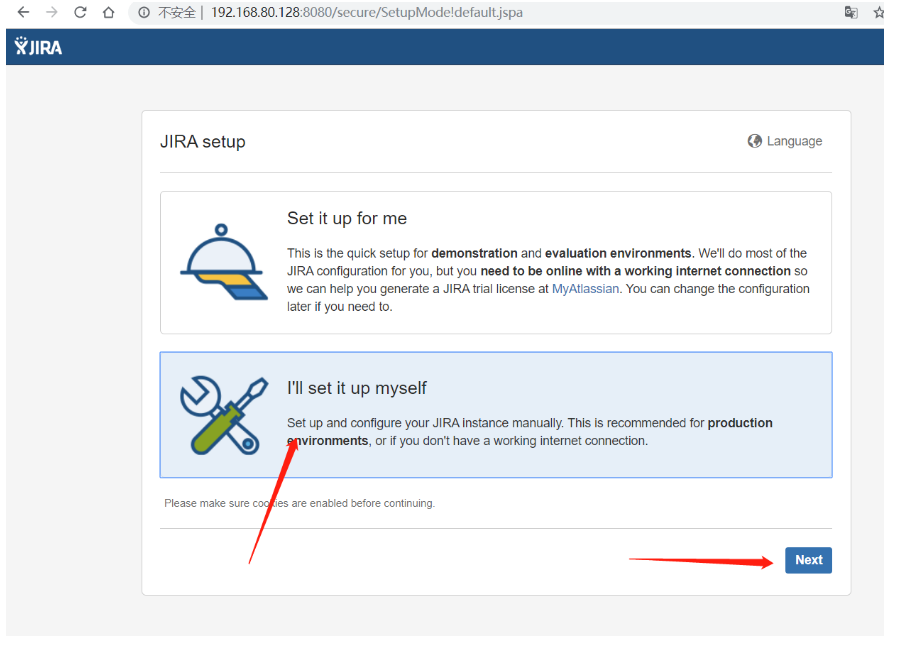
Task: Choose the 'Set it up for me' option
Action: 496,263
